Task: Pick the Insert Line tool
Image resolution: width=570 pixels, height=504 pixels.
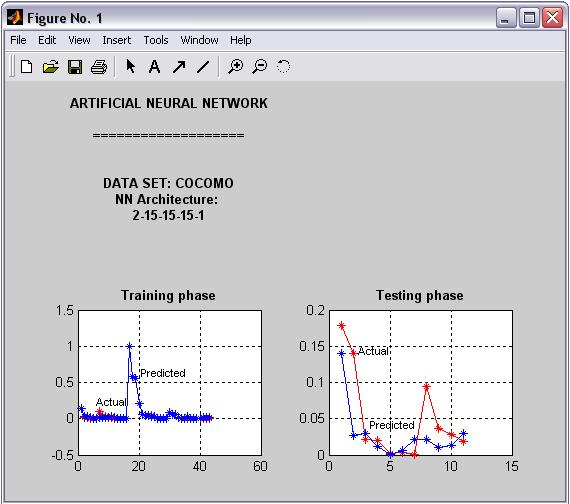Action: 203,67
